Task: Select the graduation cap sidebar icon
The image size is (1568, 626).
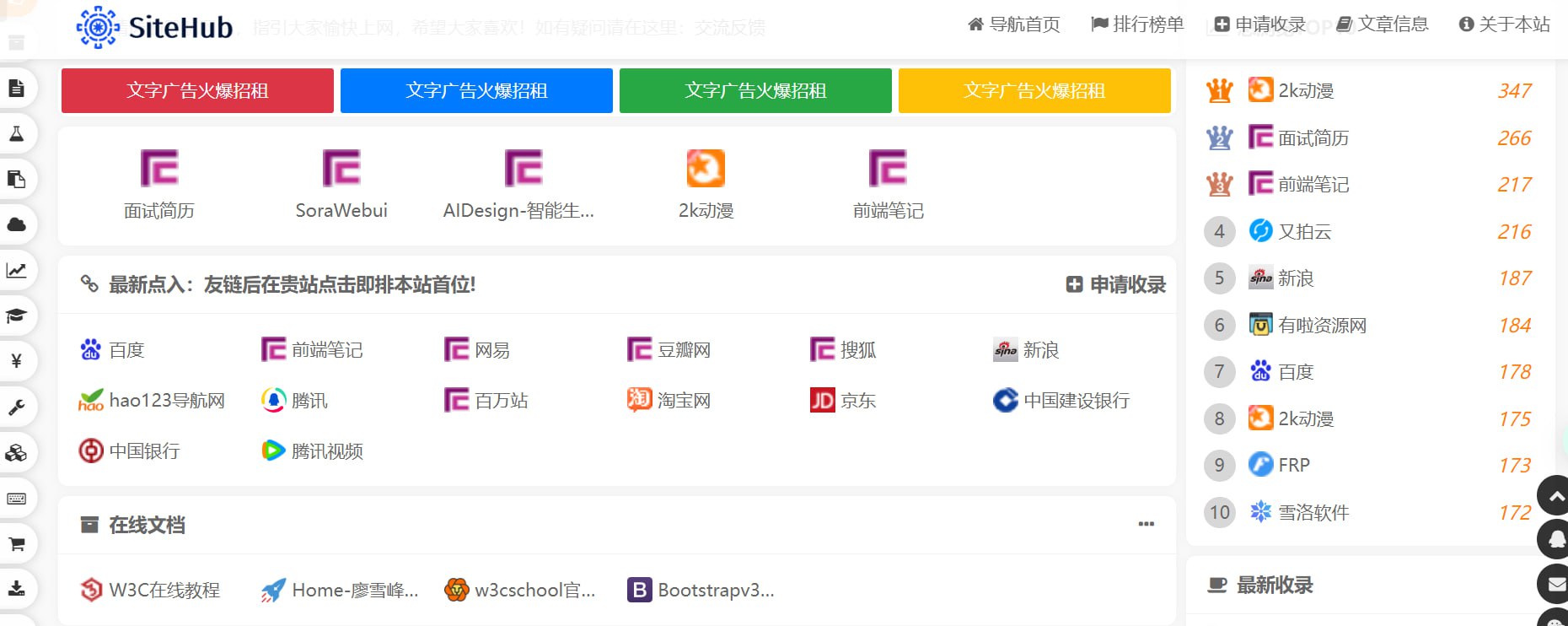Action: tap(16, 316)
